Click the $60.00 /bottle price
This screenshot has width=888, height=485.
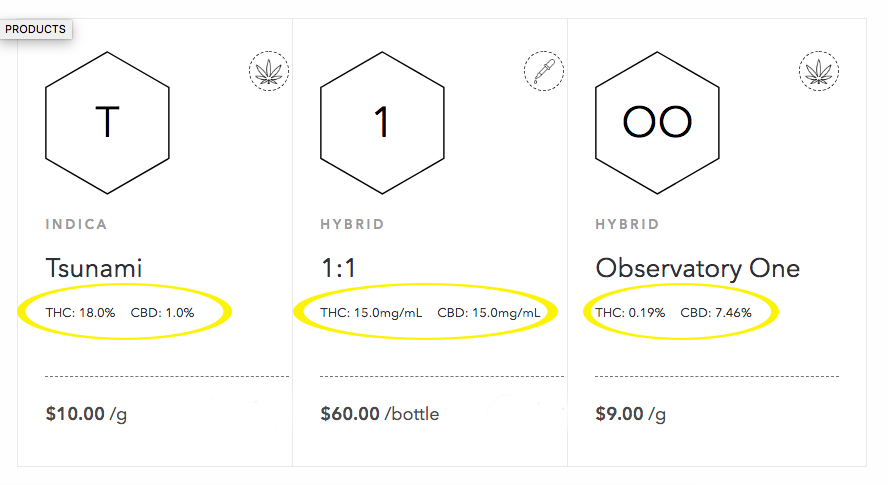380,414
